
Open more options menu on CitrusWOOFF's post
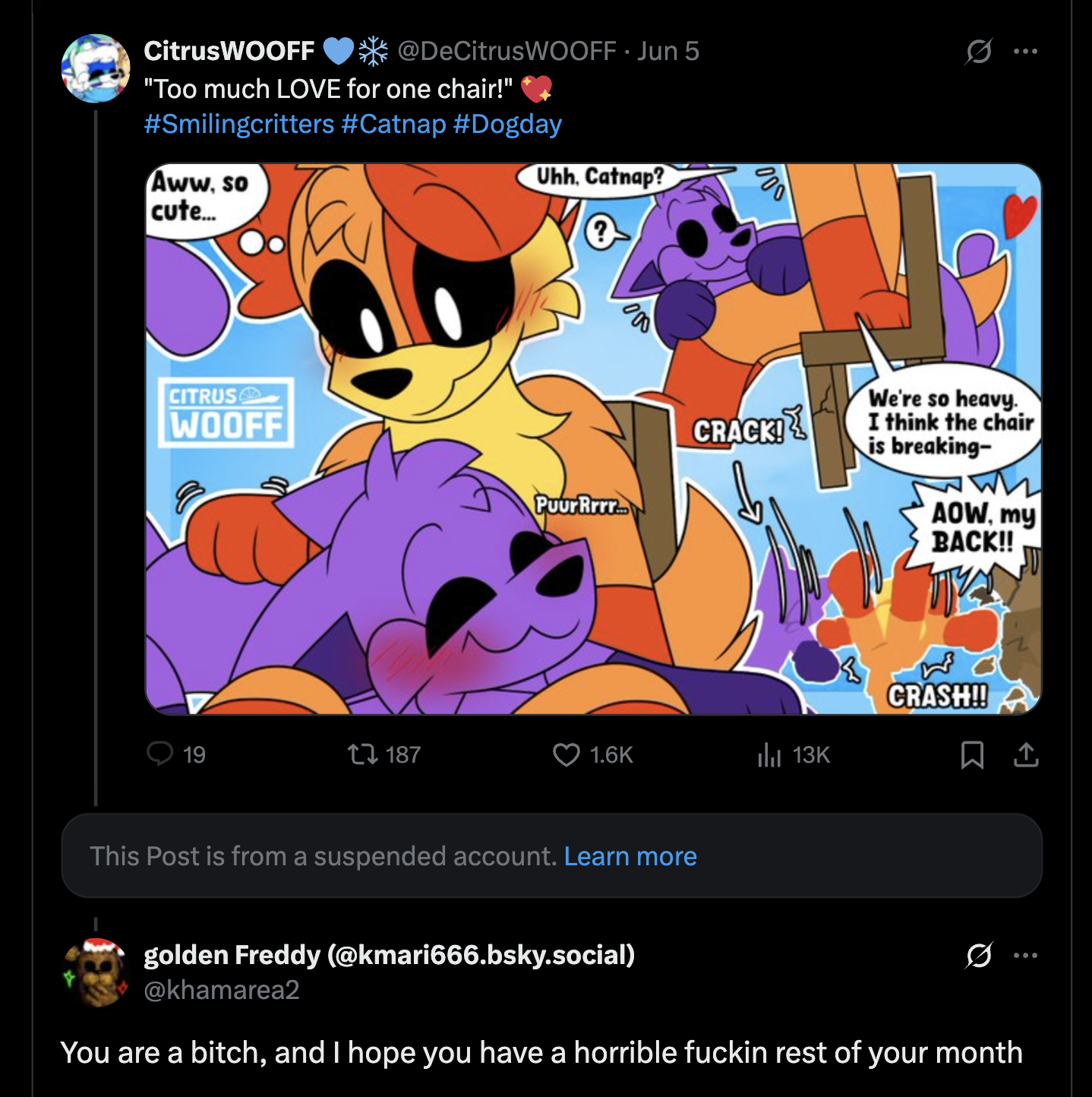1025,52
